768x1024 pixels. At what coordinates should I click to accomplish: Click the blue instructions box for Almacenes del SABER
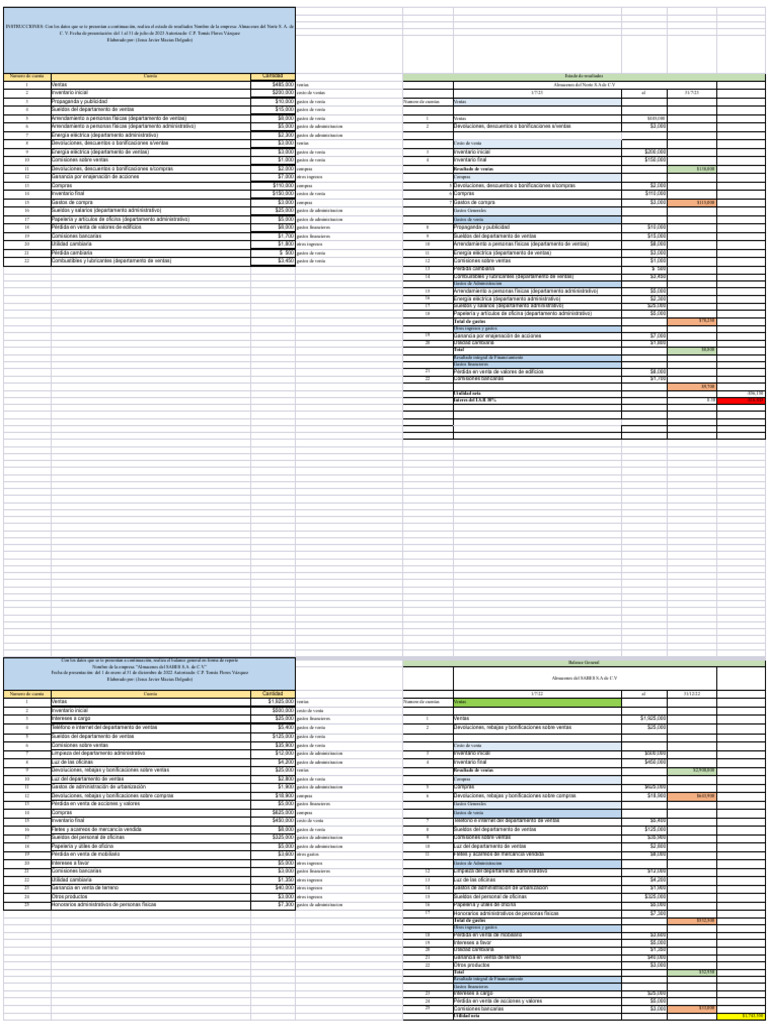pyautogui.click(x=150, y=674)
